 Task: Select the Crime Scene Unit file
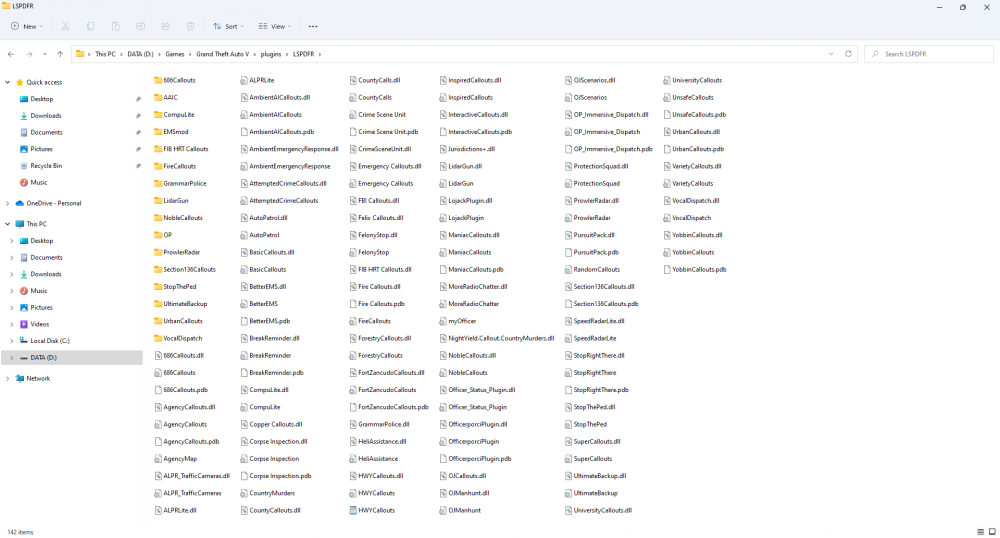[x=378, y=115]
